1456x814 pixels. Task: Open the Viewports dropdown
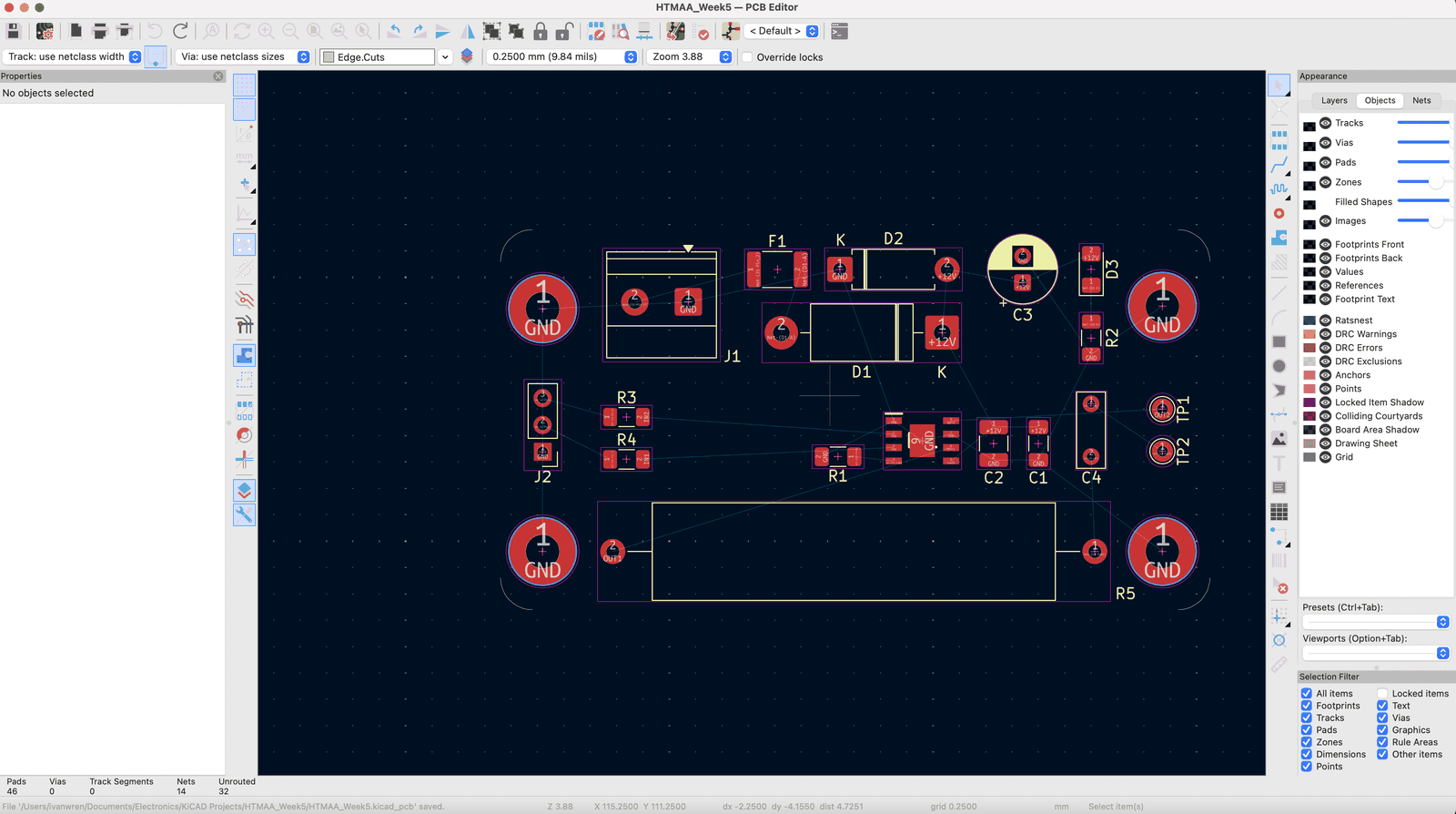[x=1375, y=653]
